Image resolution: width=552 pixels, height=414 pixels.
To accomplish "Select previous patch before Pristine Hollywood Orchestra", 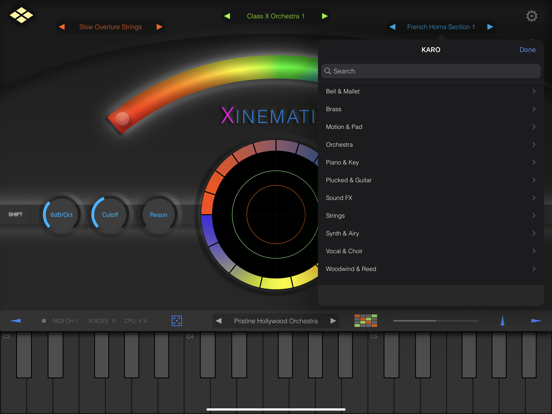I will pyautogui.click(x=219, y=321).
